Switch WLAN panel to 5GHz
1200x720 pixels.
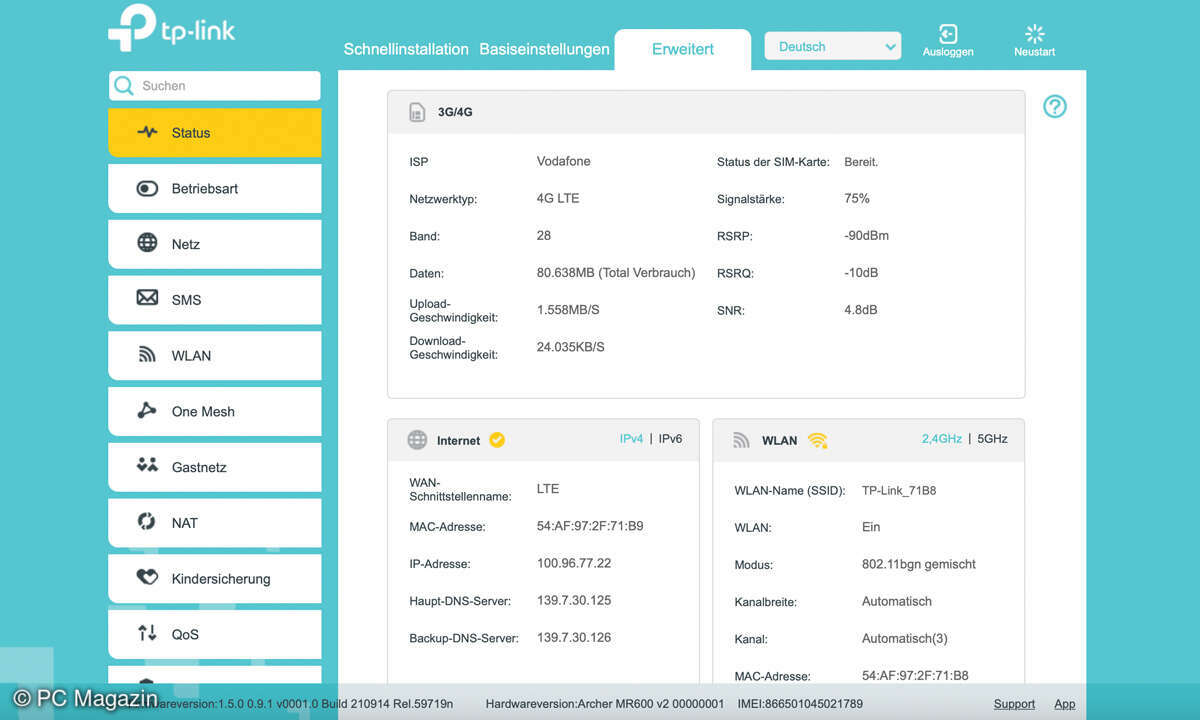click(x=992, y=439)
